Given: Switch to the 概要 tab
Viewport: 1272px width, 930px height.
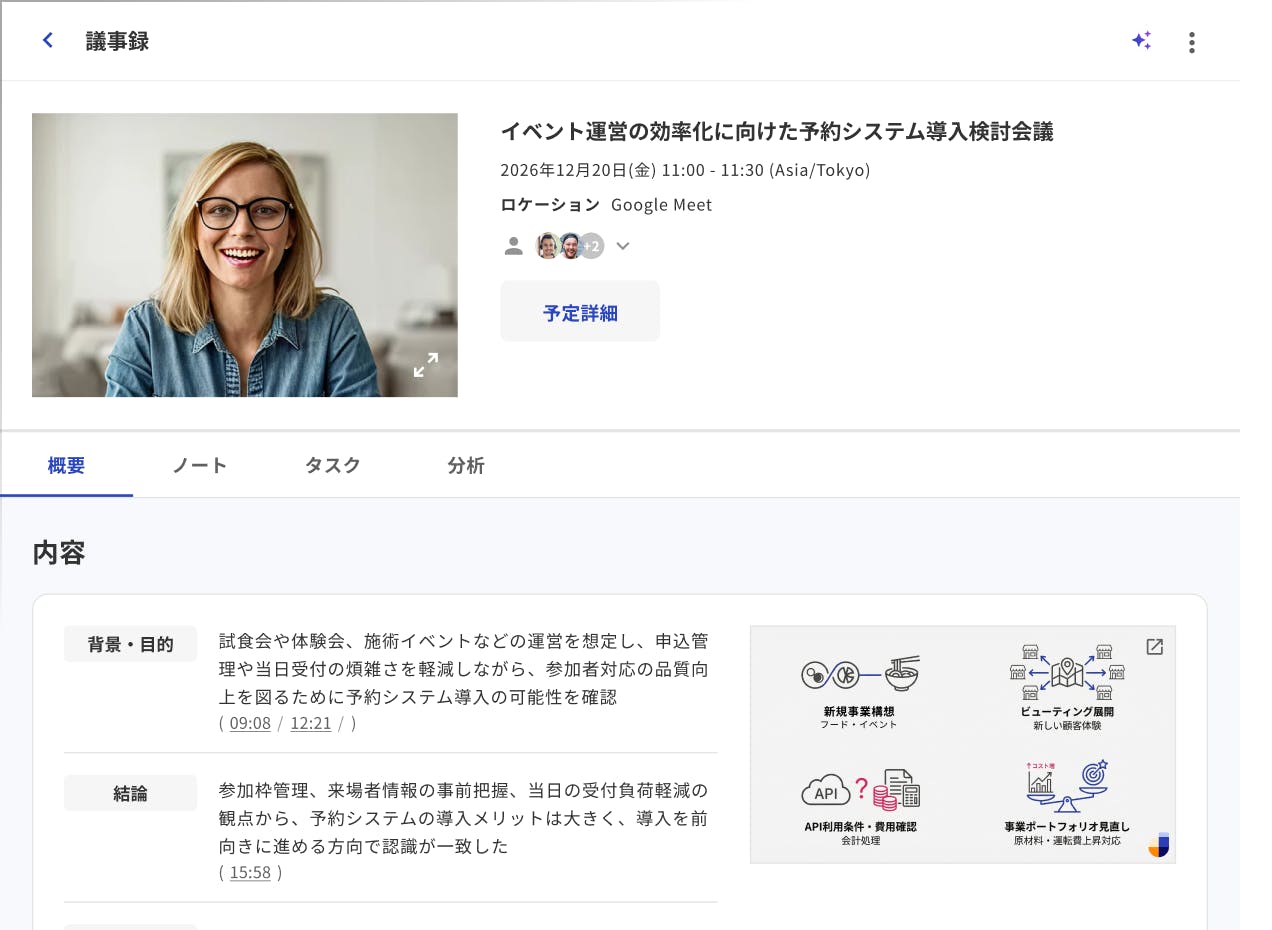Looking at the screenshot, I should [x=66, y=465].
